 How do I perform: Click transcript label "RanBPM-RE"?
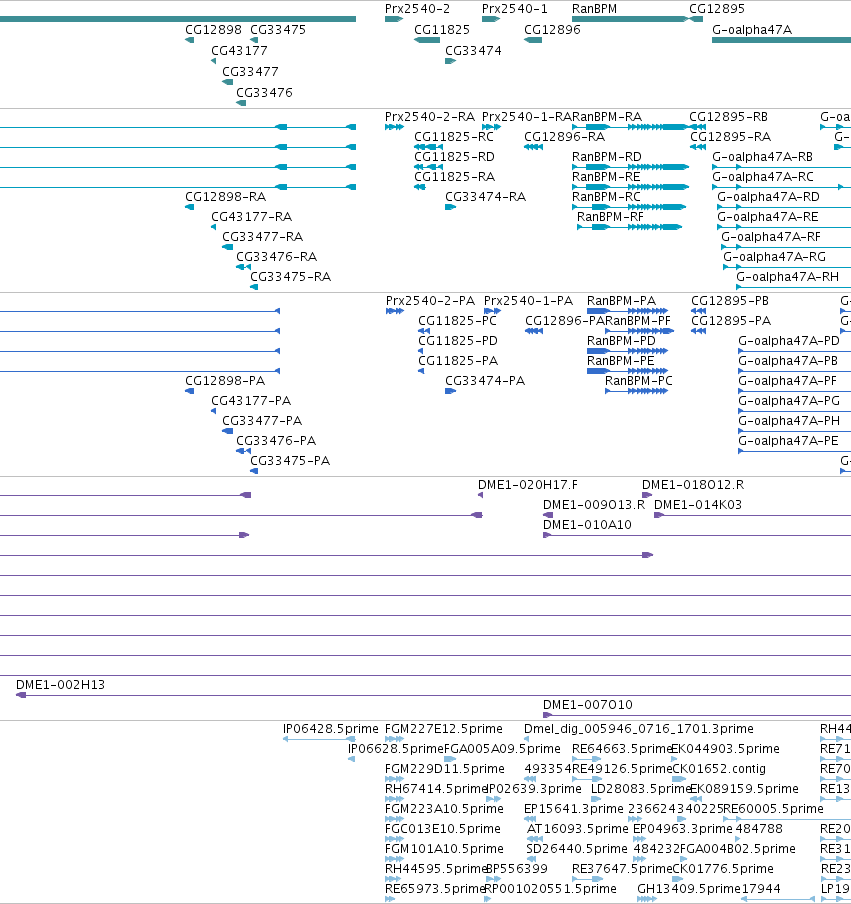[x=606, y=176]
